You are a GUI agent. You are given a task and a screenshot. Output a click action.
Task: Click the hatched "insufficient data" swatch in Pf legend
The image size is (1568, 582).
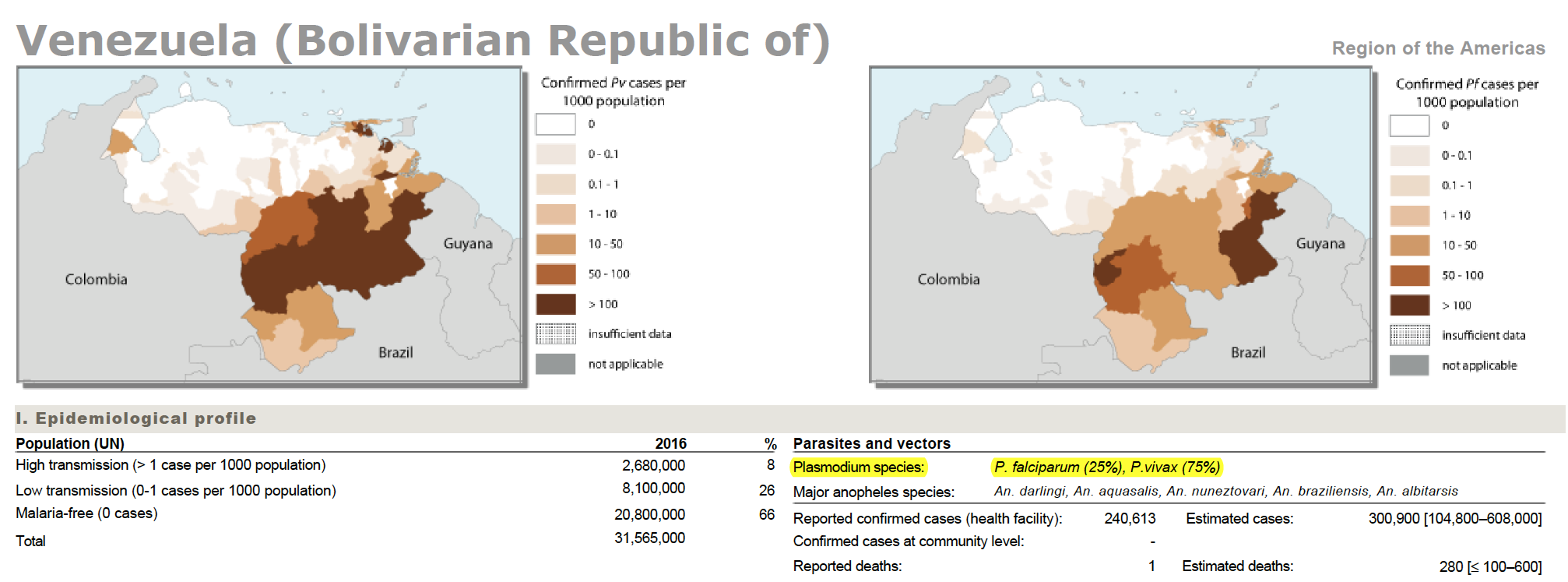[x=1409, y=335]
